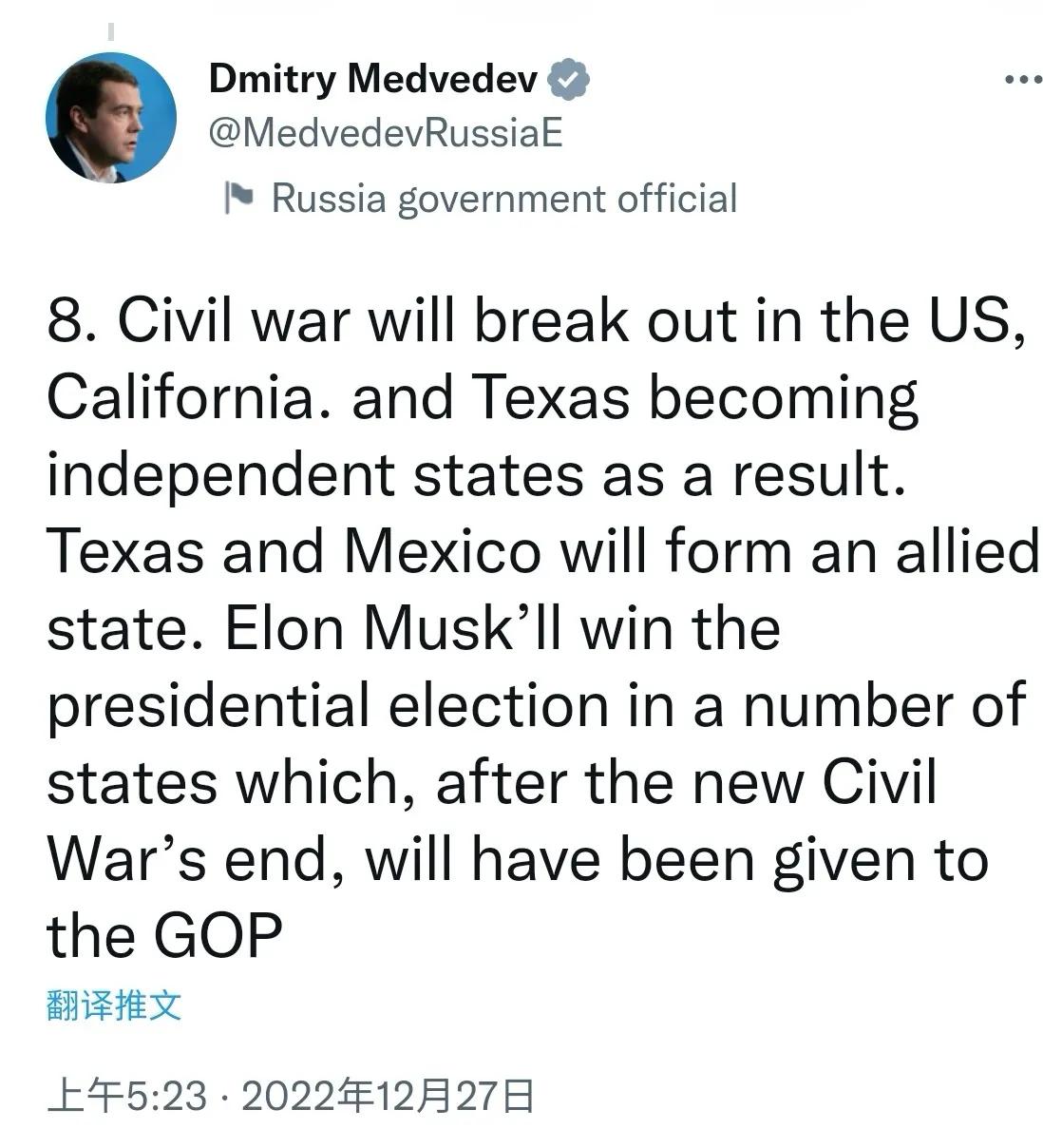
Task: Click the number 8 starting the tweet
Action: (x=68, y=322)
